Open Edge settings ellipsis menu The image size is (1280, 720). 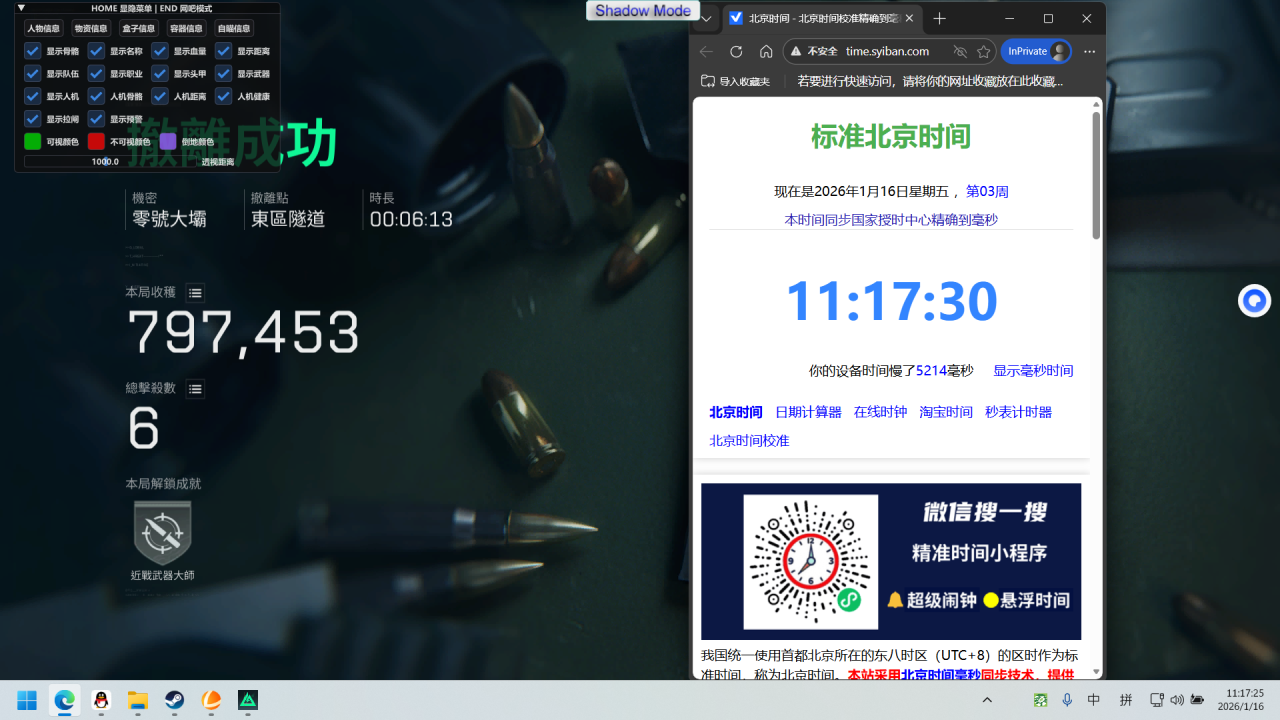click(1089, 51)
